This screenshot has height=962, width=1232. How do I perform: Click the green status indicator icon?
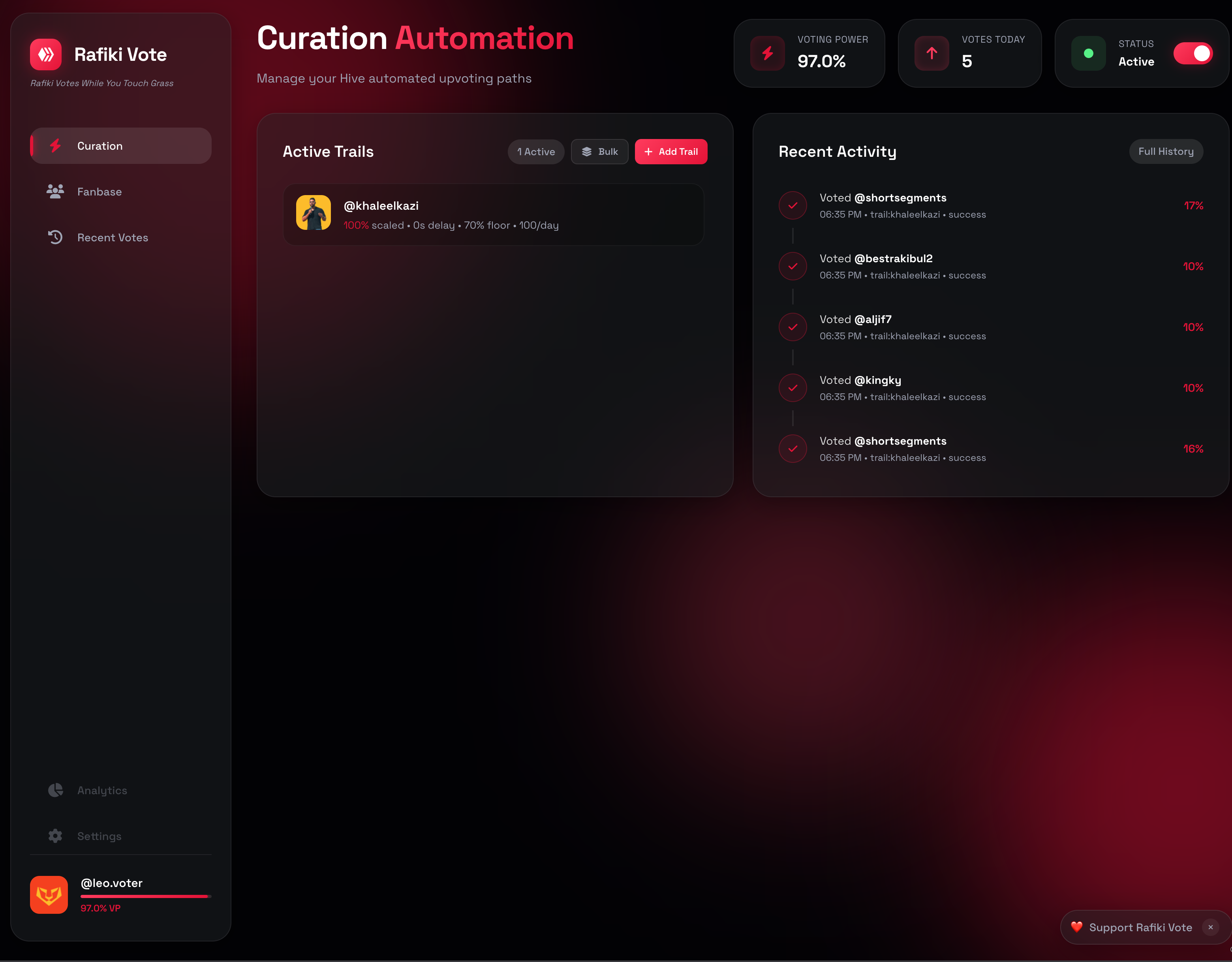coord(1088,54)
